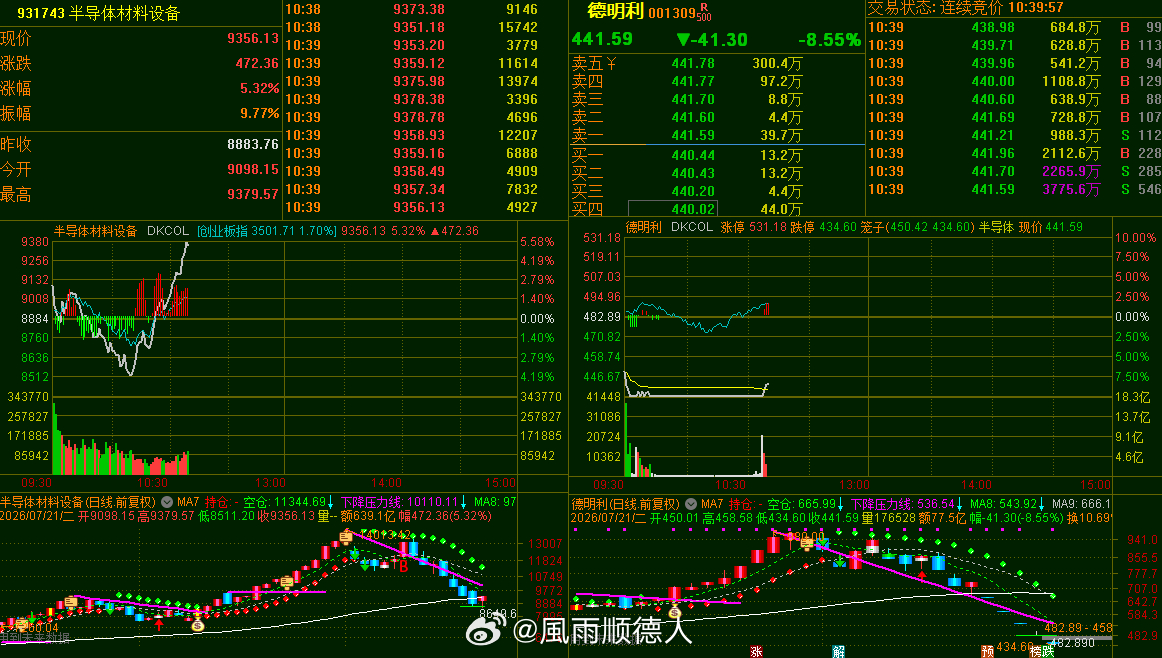Click the 涨跌 value 472.36
The image size is (1162, 658).
click(257, 64)
